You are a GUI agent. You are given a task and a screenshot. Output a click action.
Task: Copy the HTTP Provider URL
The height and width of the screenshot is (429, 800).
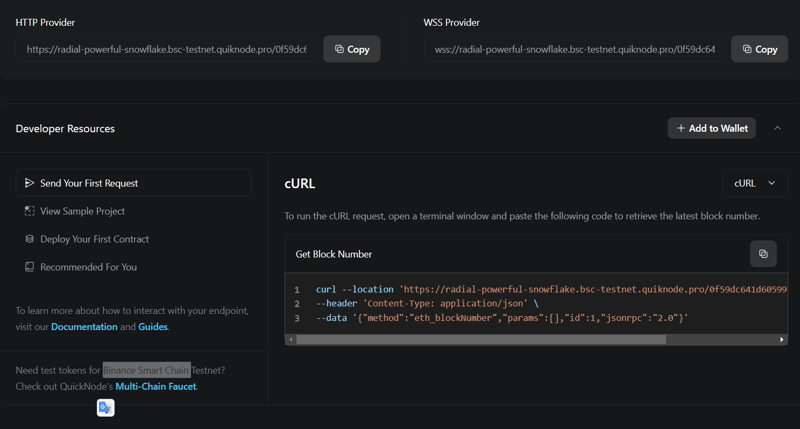pyautogui.click(x=351, y=49)
